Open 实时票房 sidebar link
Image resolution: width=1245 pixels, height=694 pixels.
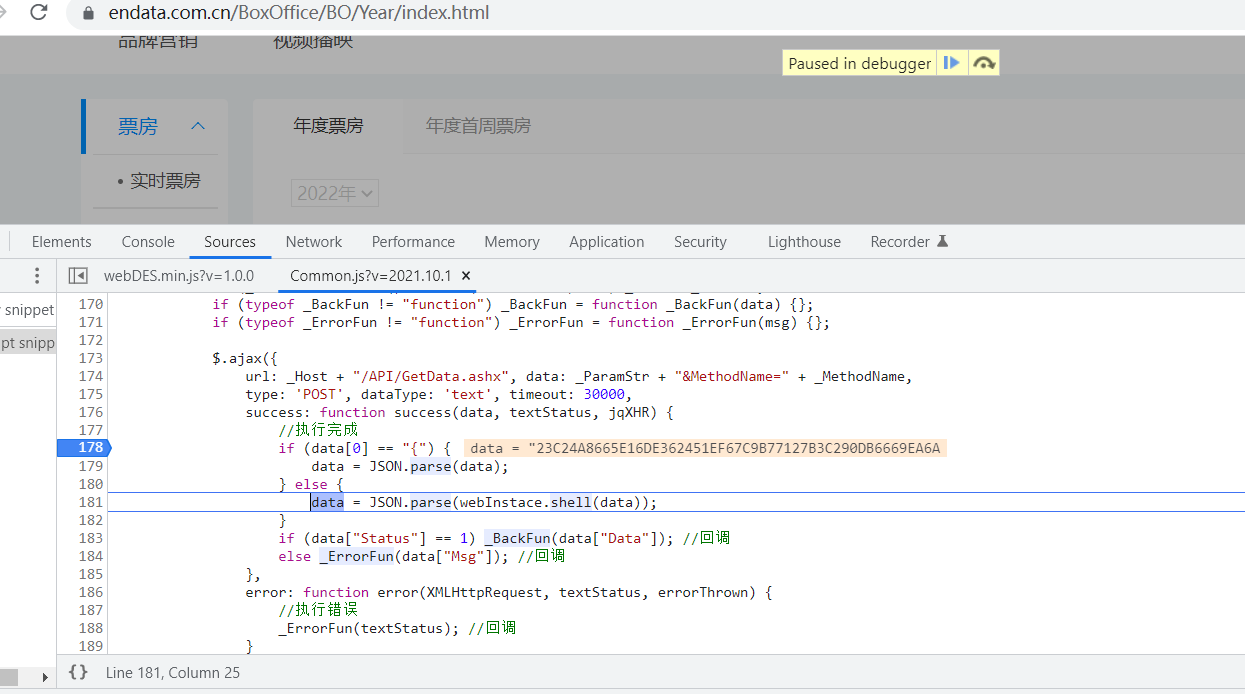[x=165, y=181]
